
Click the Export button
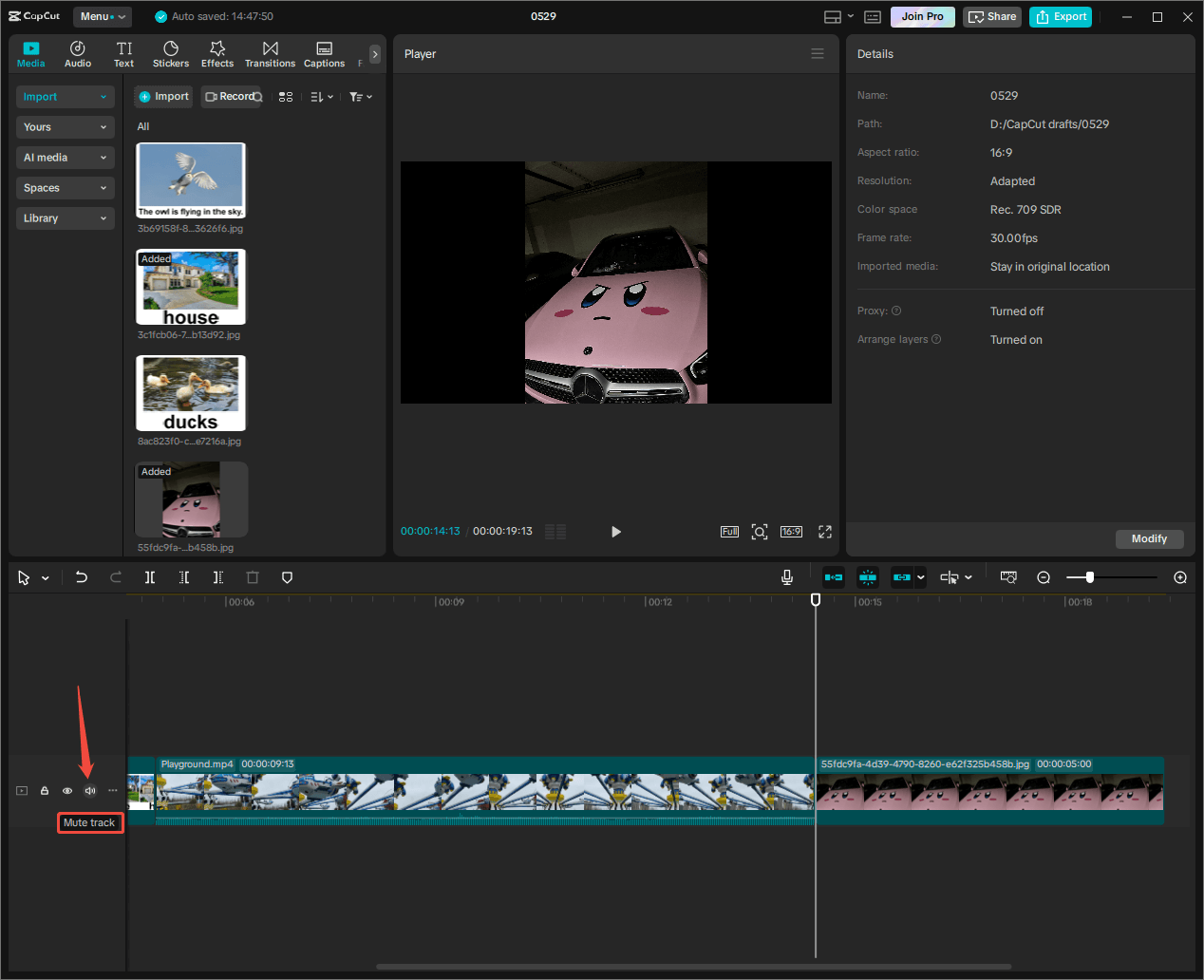coord(1060,16)
